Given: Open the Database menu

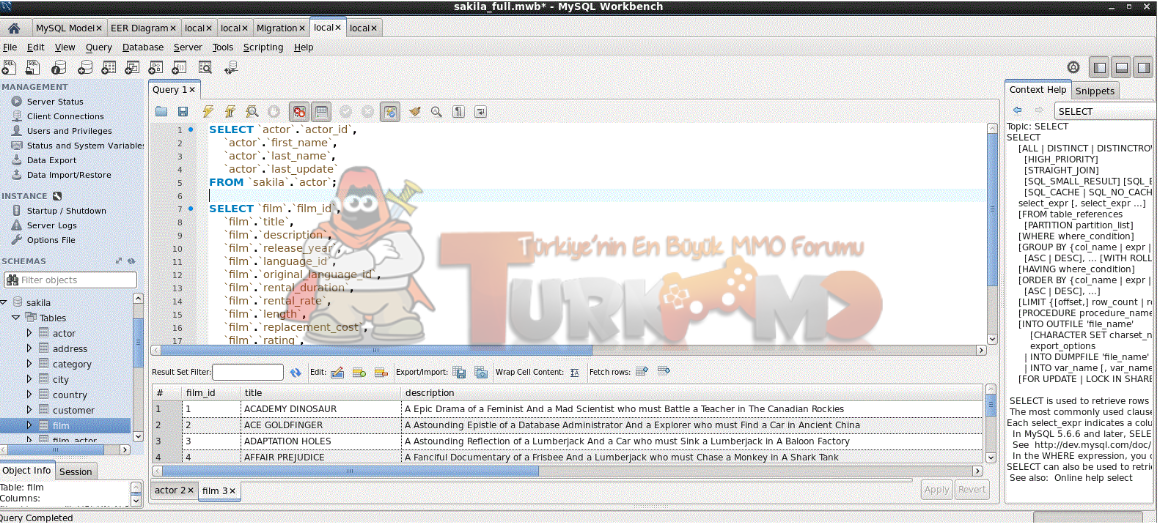Looking at the screenshot, I should pos(143,47).
